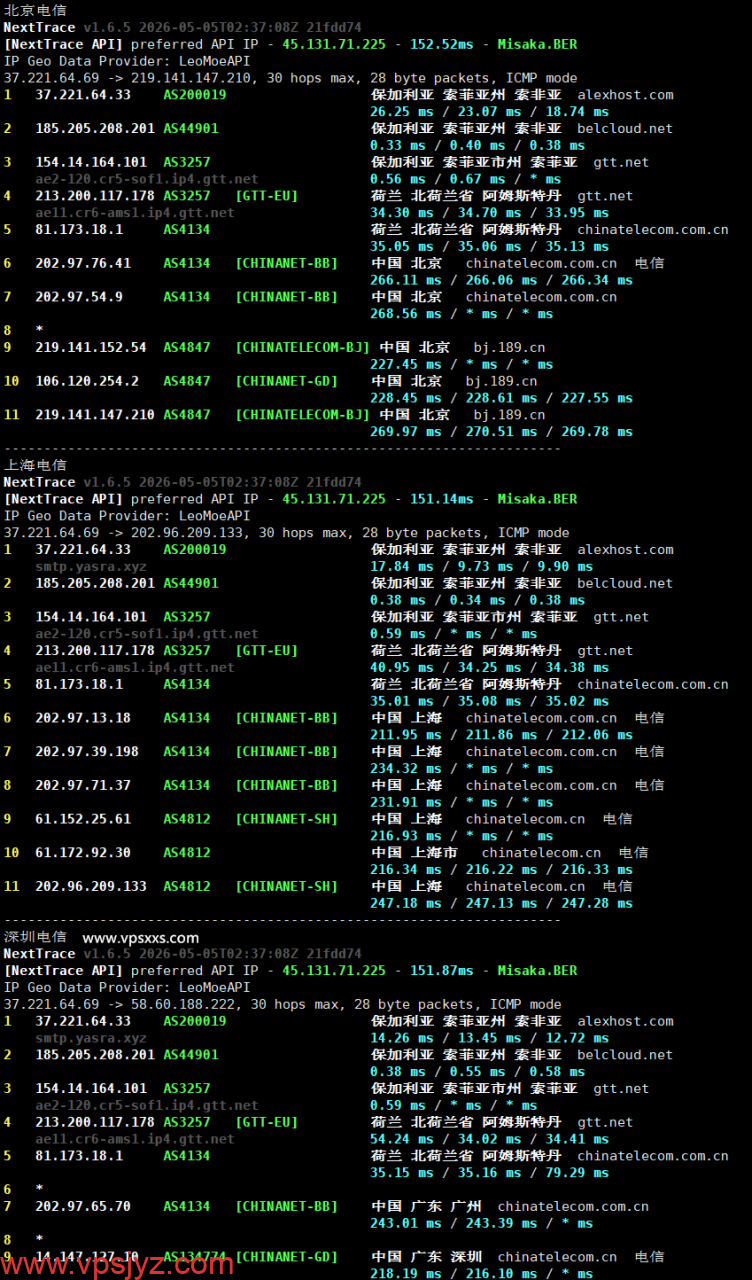Select latency 35.01 ms / 35.08 ms / 35.02 ms
Image resolution: width=752 pixels, height=1280 pixels.
489,701
